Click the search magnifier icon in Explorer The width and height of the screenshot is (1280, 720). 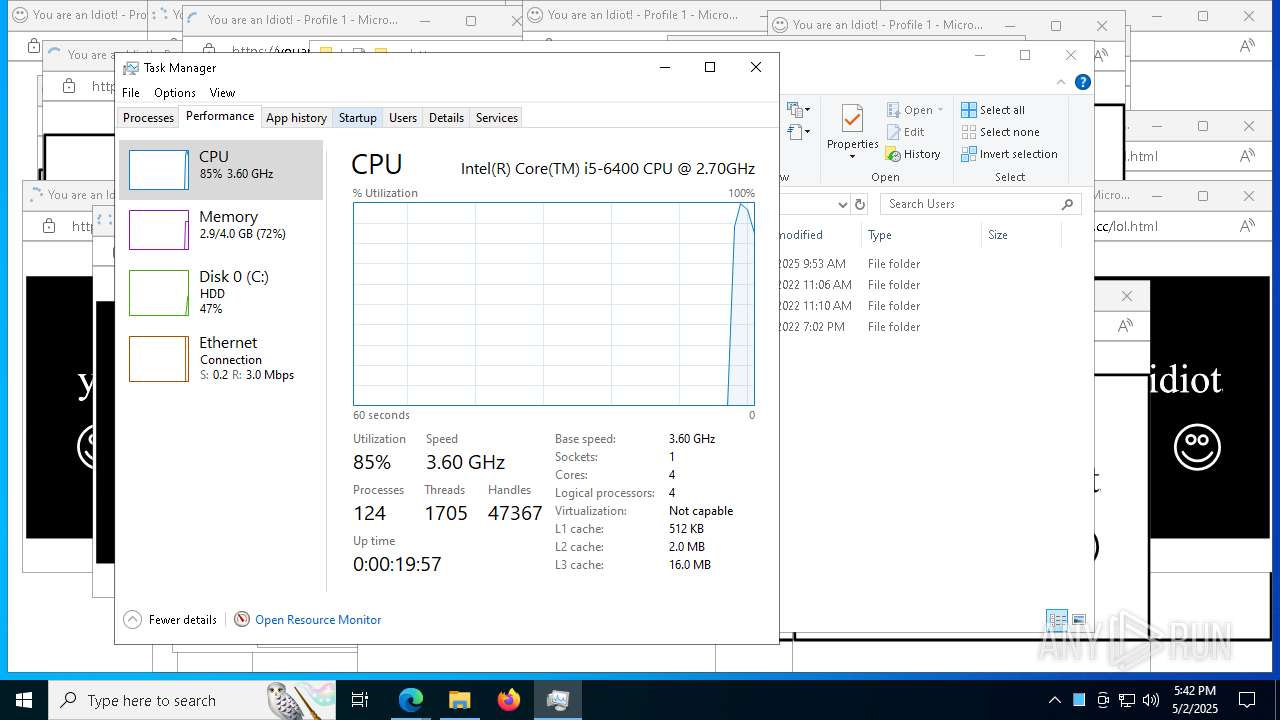pos(1068,204)
